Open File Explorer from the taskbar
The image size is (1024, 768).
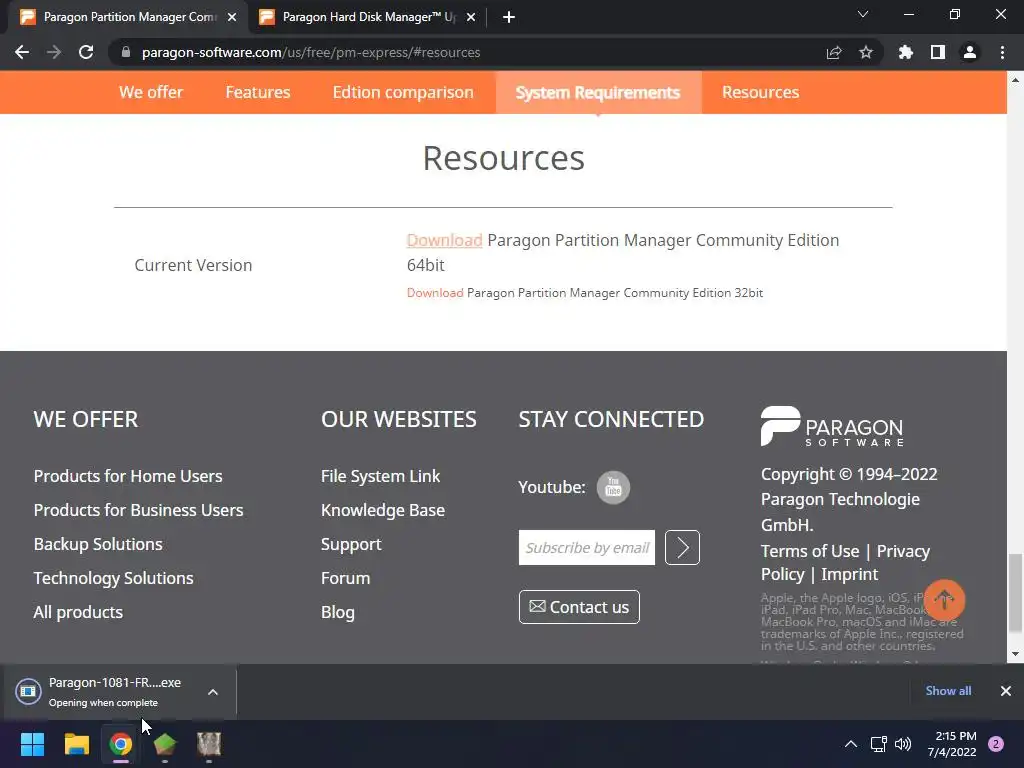[x=76, y=744]
